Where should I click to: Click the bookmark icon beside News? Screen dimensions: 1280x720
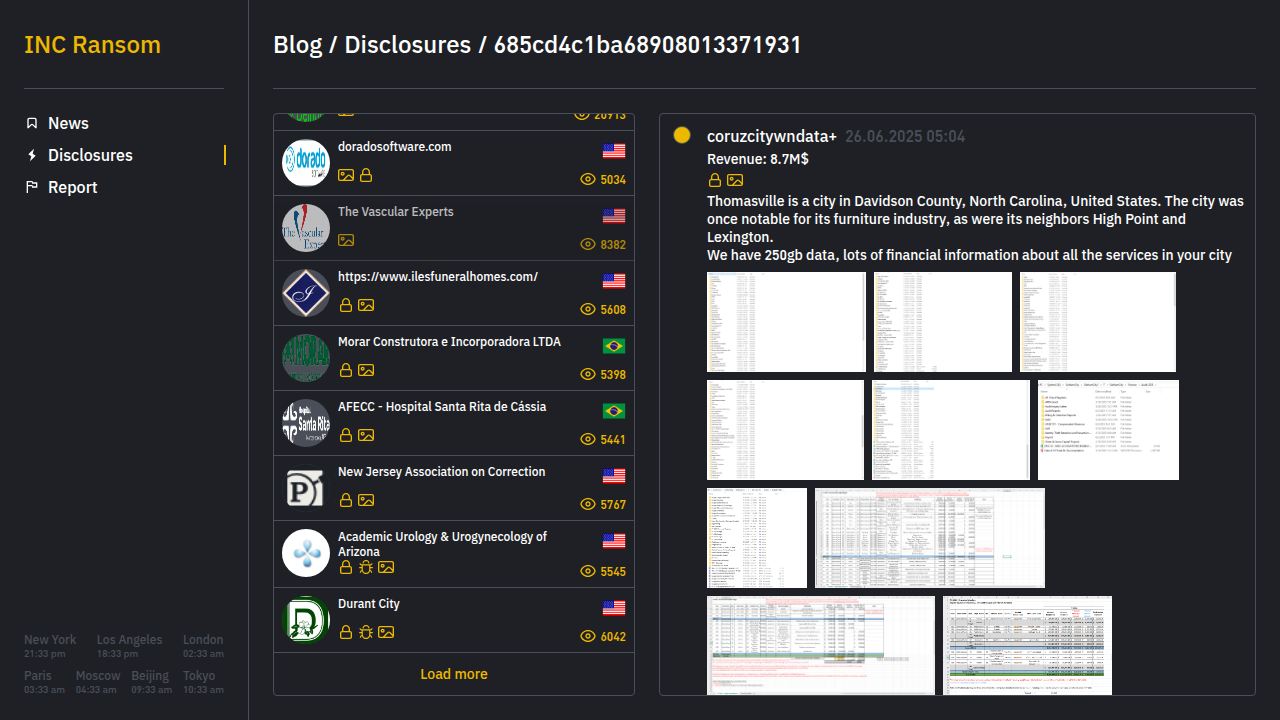(x=32, y=123)
